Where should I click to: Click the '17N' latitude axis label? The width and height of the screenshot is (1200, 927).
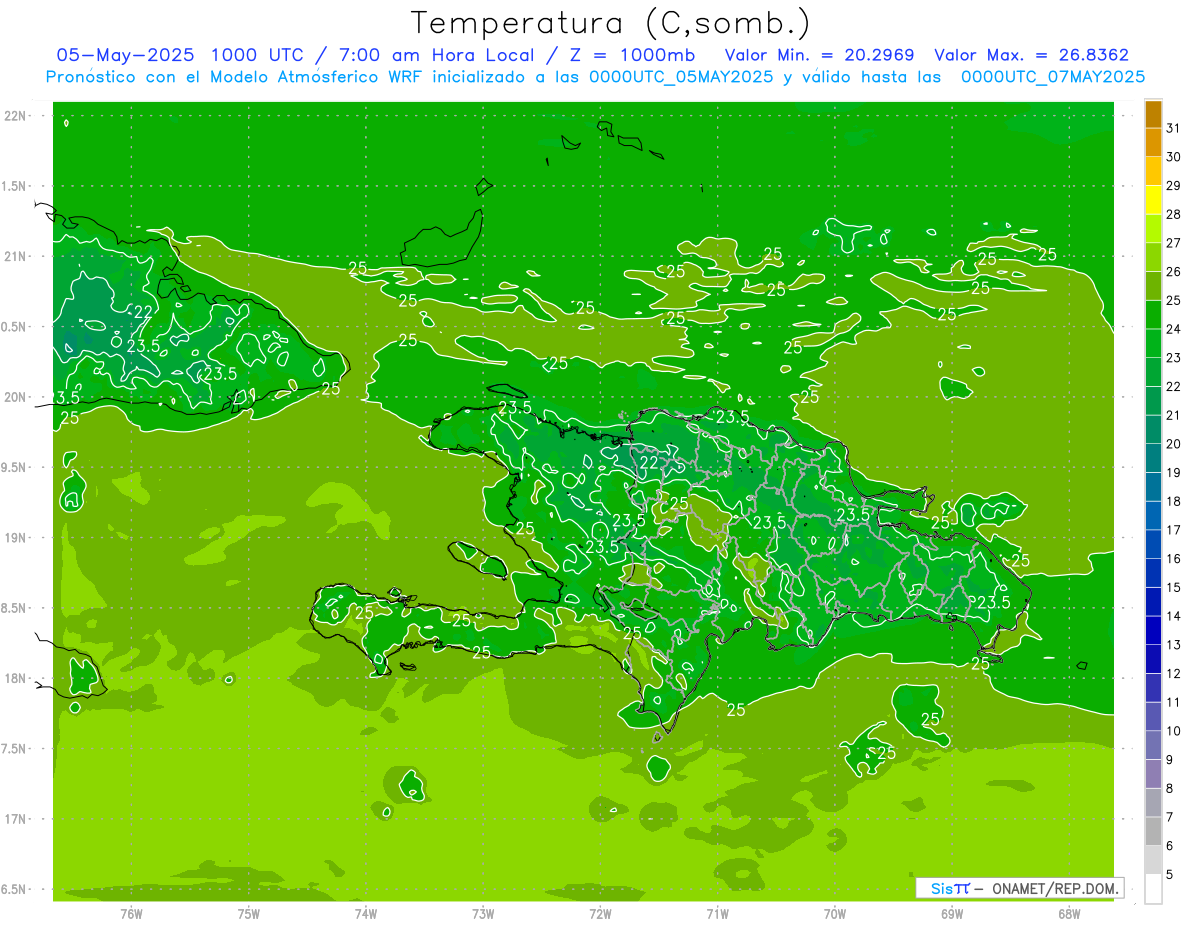click(17, 819)
